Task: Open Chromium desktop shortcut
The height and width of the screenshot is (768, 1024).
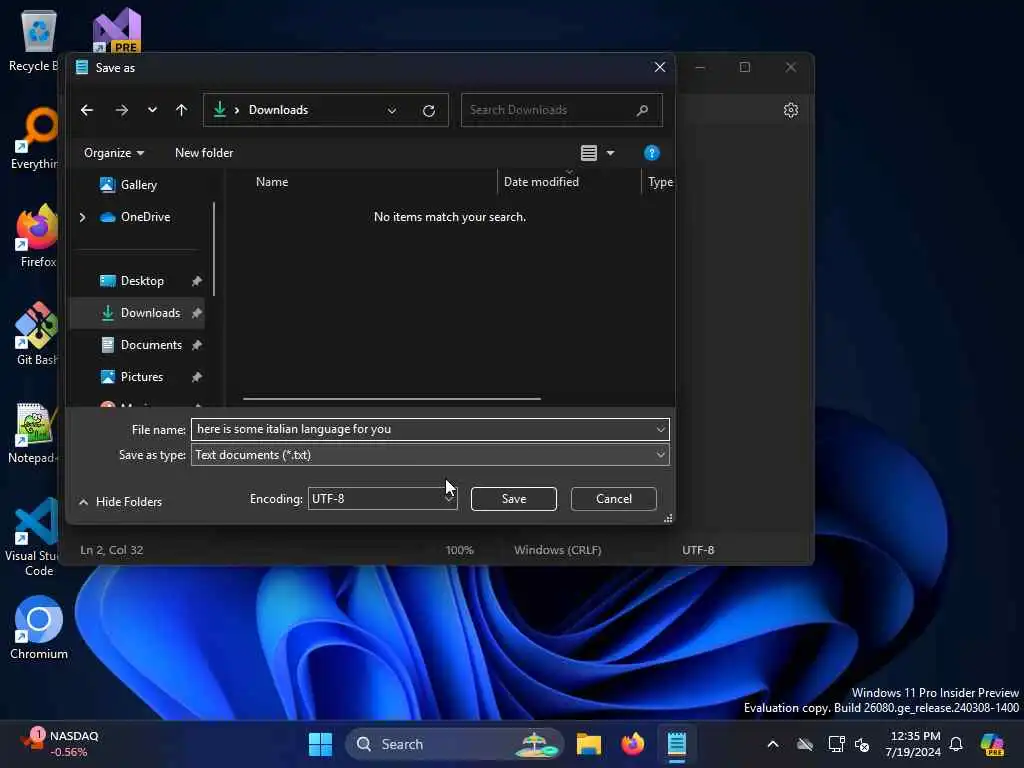Action: pyautogui.click(x=39, y=628)
